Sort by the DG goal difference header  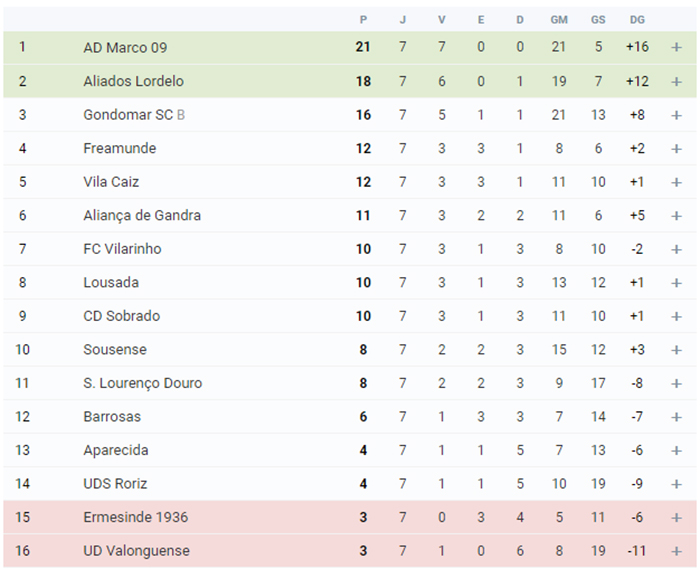pos(637,20)
